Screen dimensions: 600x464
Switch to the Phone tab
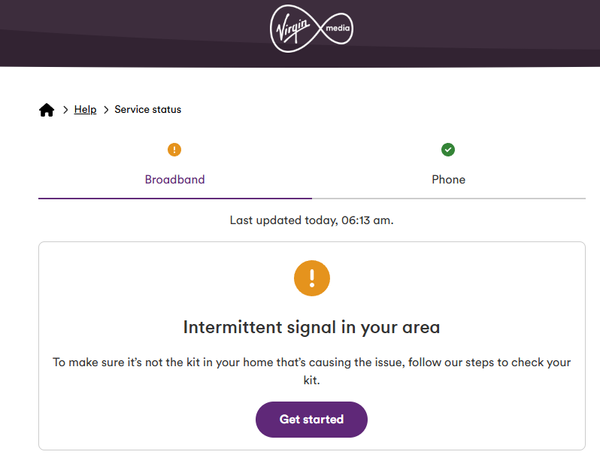[448, 179]
